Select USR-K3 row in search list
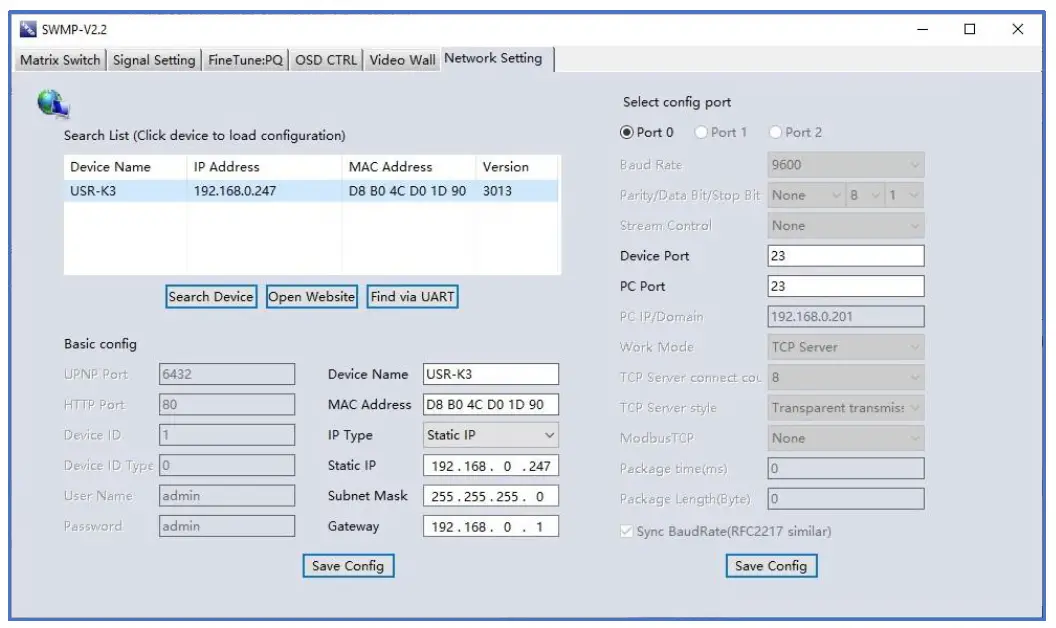The image size is (1056, 628). (311, 191)
